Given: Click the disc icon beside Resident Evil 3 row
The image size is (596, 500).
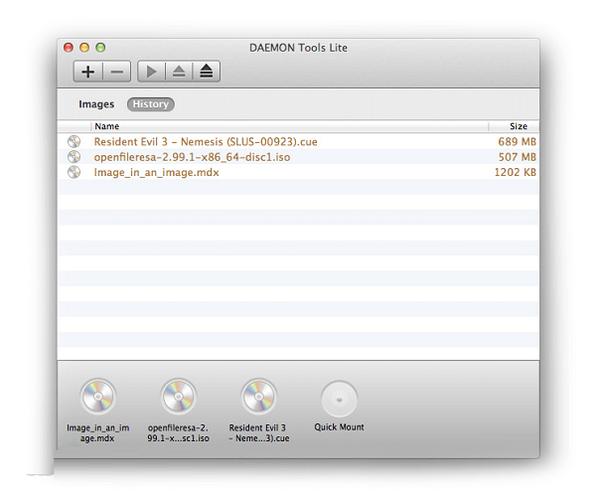Looking at the screenshot, I should 74,141.
